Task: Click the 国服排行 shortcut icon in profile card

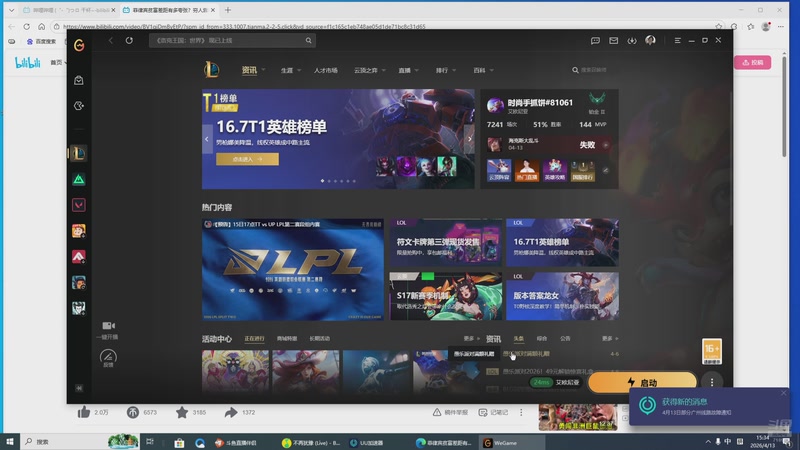Action: pyautogui.click(x=583, y=170)
